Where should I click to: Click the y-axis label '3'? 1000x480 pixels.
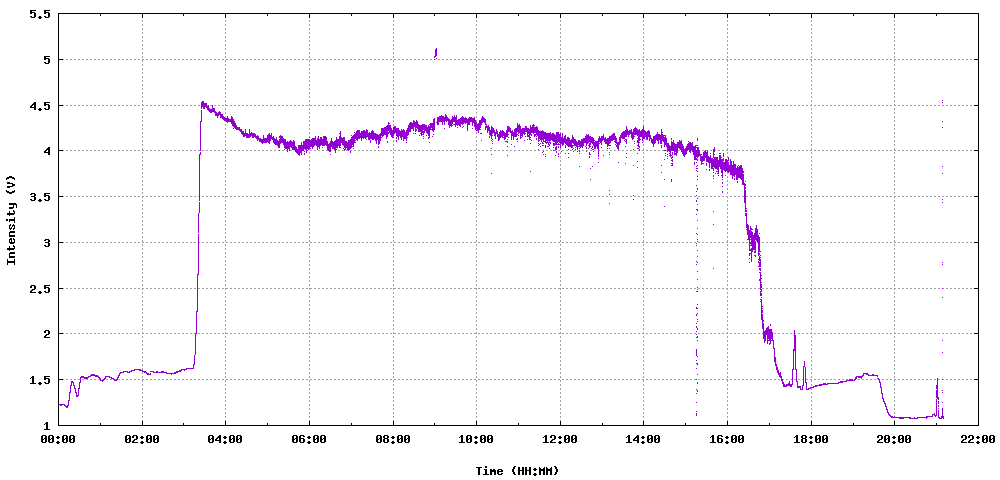46,242
